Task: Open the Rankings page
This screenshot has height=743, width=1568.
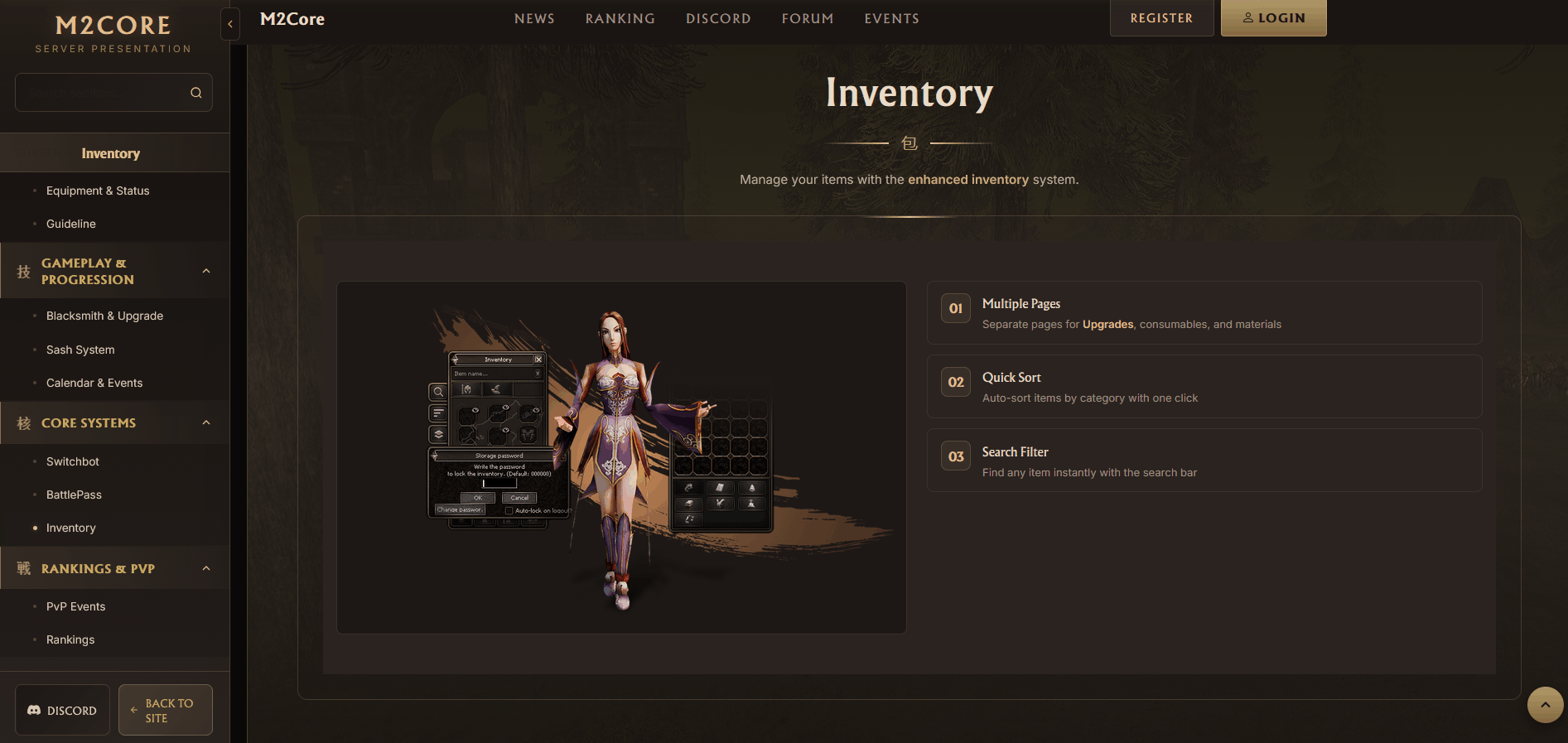Action: 70,639
